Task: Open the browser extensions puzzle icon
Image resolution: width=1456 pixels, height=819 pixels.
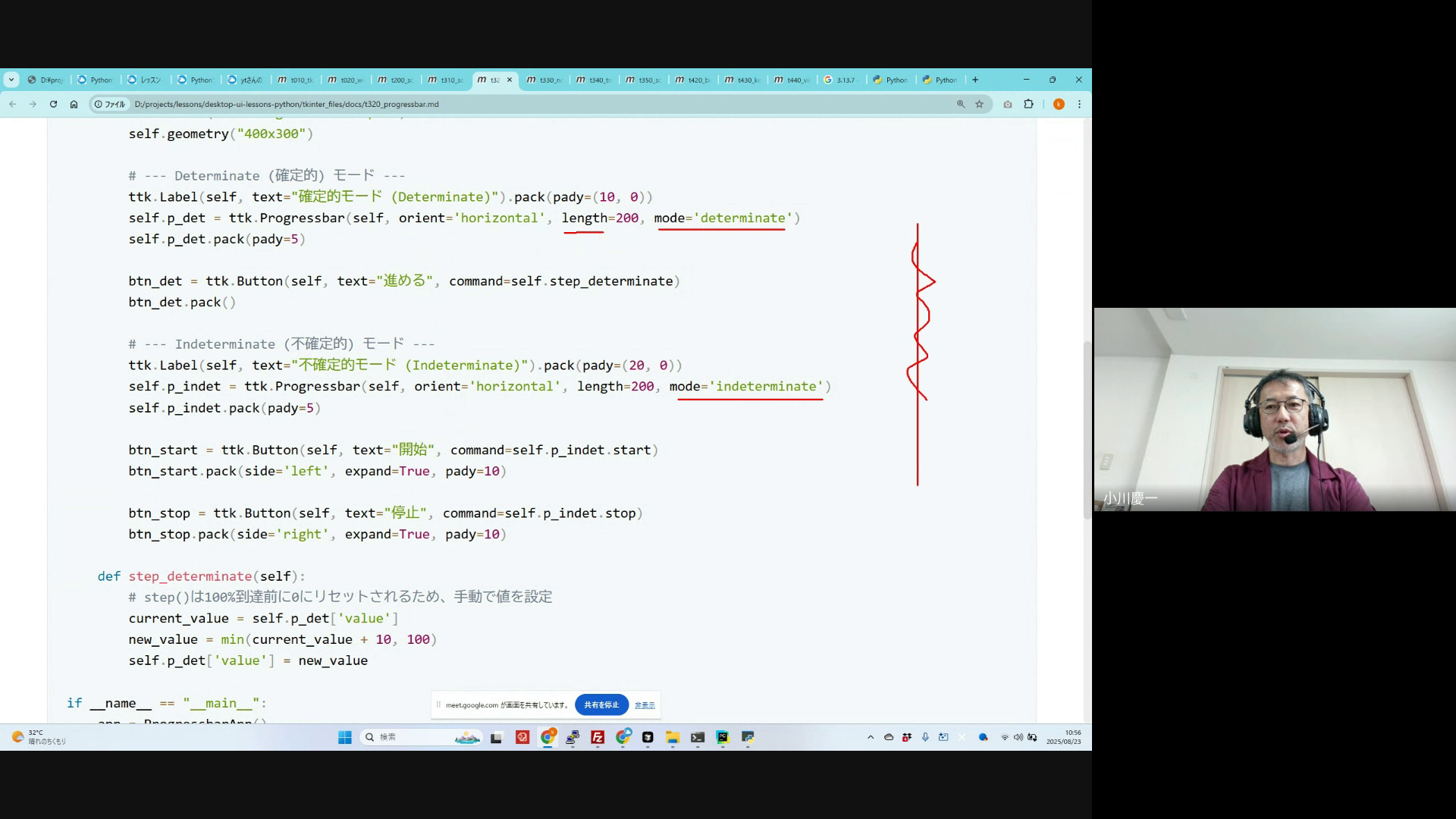Action: click(1028, 104)
